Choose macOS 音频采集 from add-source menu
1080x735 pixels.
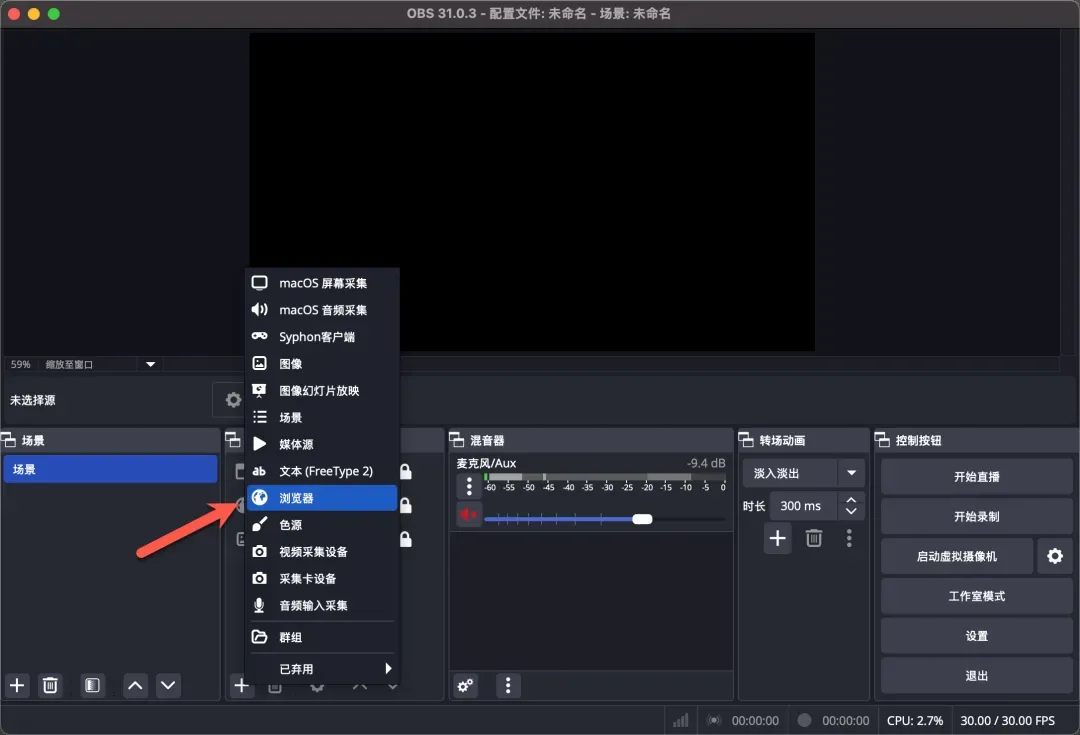322,310
